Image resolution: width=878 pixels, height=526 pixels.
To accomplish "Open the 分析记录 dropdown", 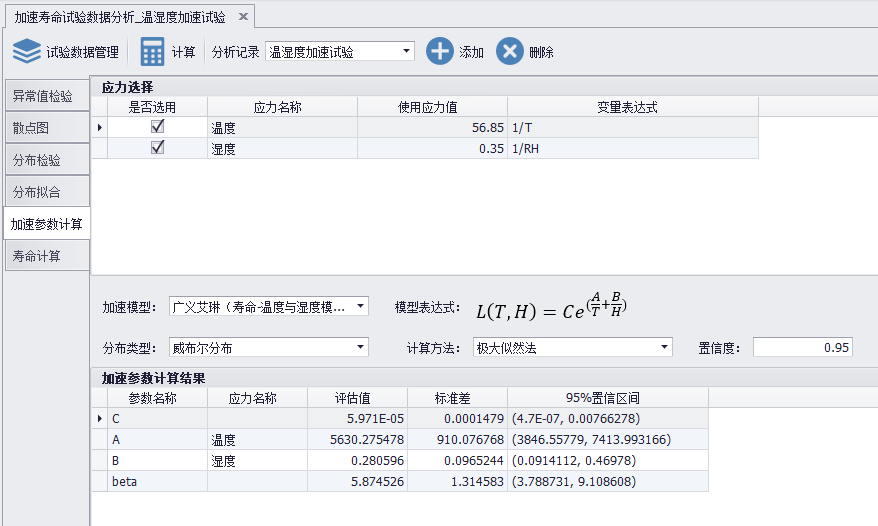I will click(407, 52).
